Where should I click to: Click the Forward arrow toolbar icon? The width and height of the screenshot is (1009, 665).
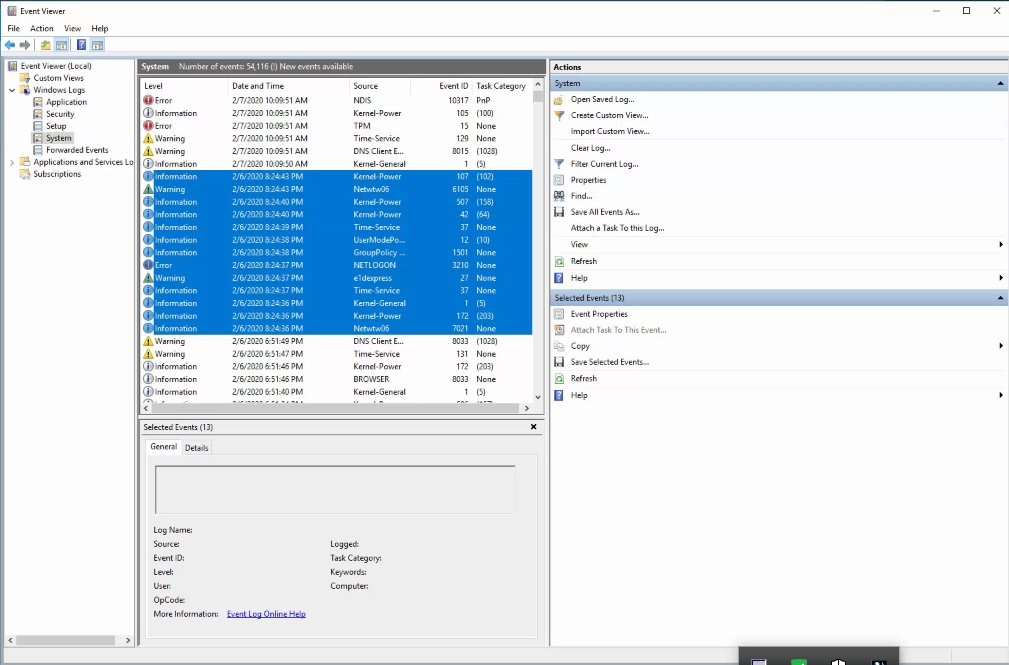25,45
